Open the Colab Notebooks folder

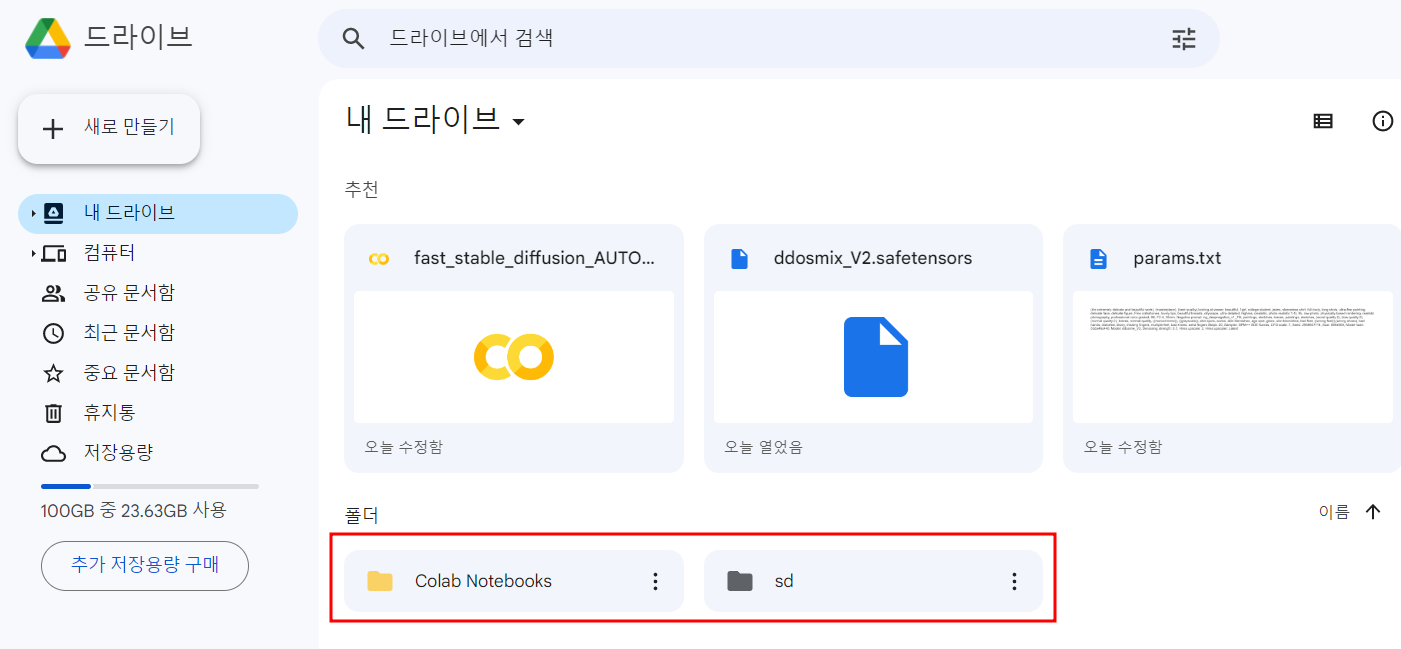tap(514, 581)
